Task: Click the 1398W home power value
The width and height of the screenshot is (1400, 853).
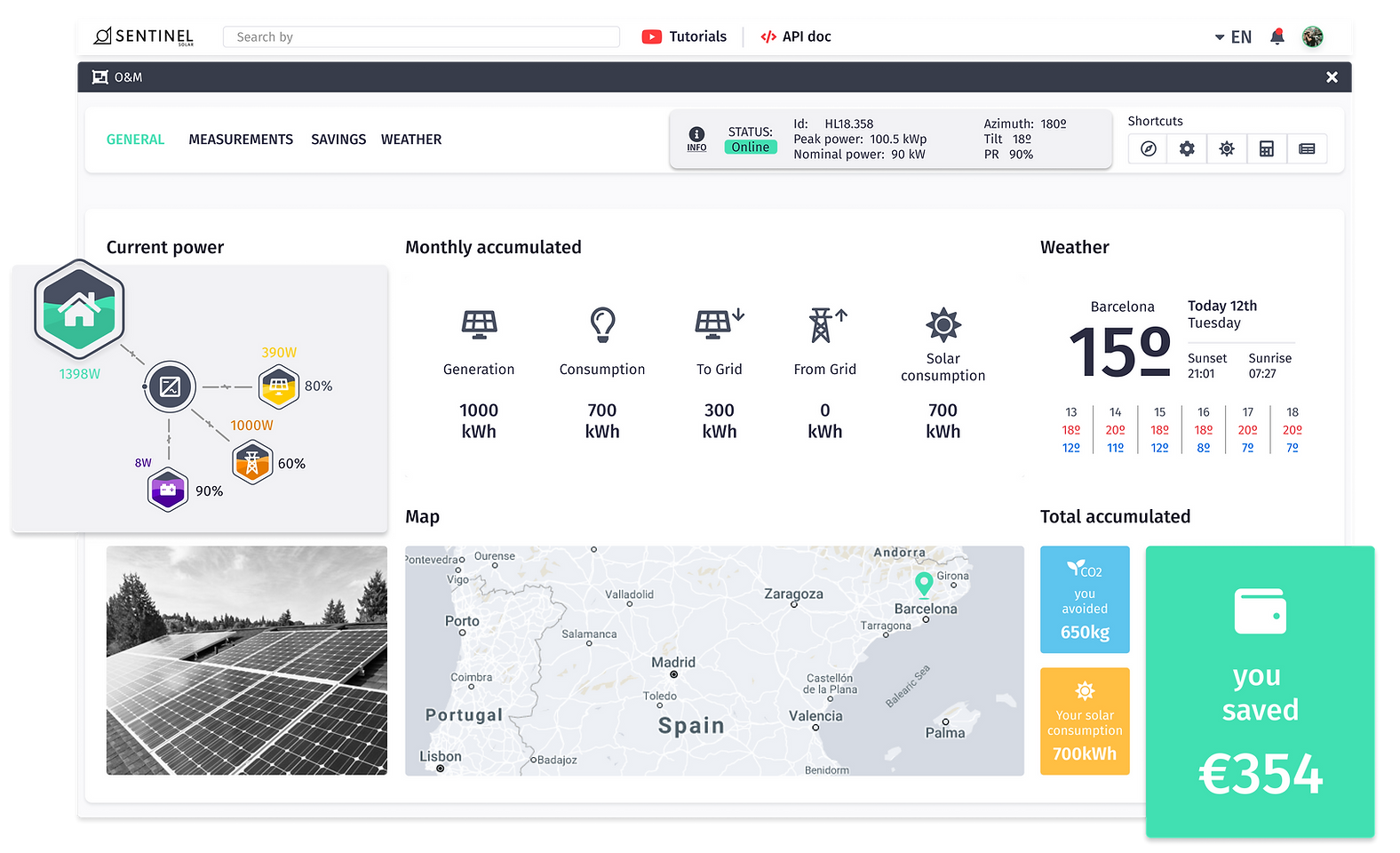Action: [80, 374]
